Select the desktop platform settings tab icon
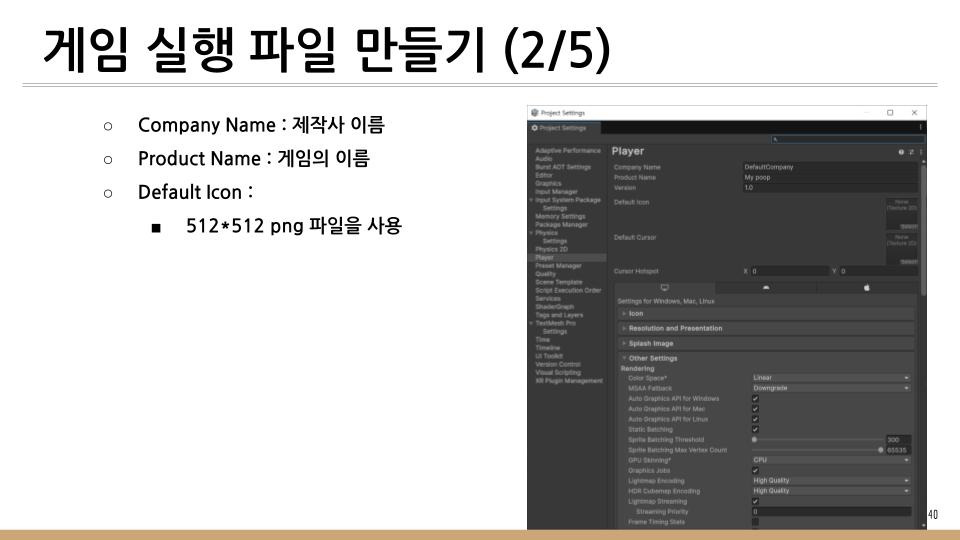The width and height of the screenshot is (960, 540). tap(664, 287)
